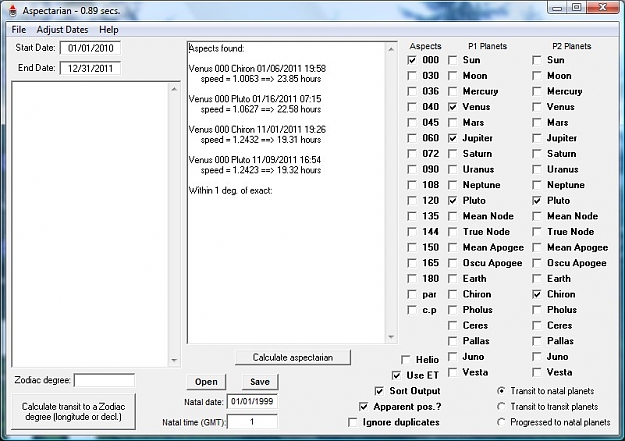
Task: Click the Aspectarian app icon in title bar
Action: point(13,11)
